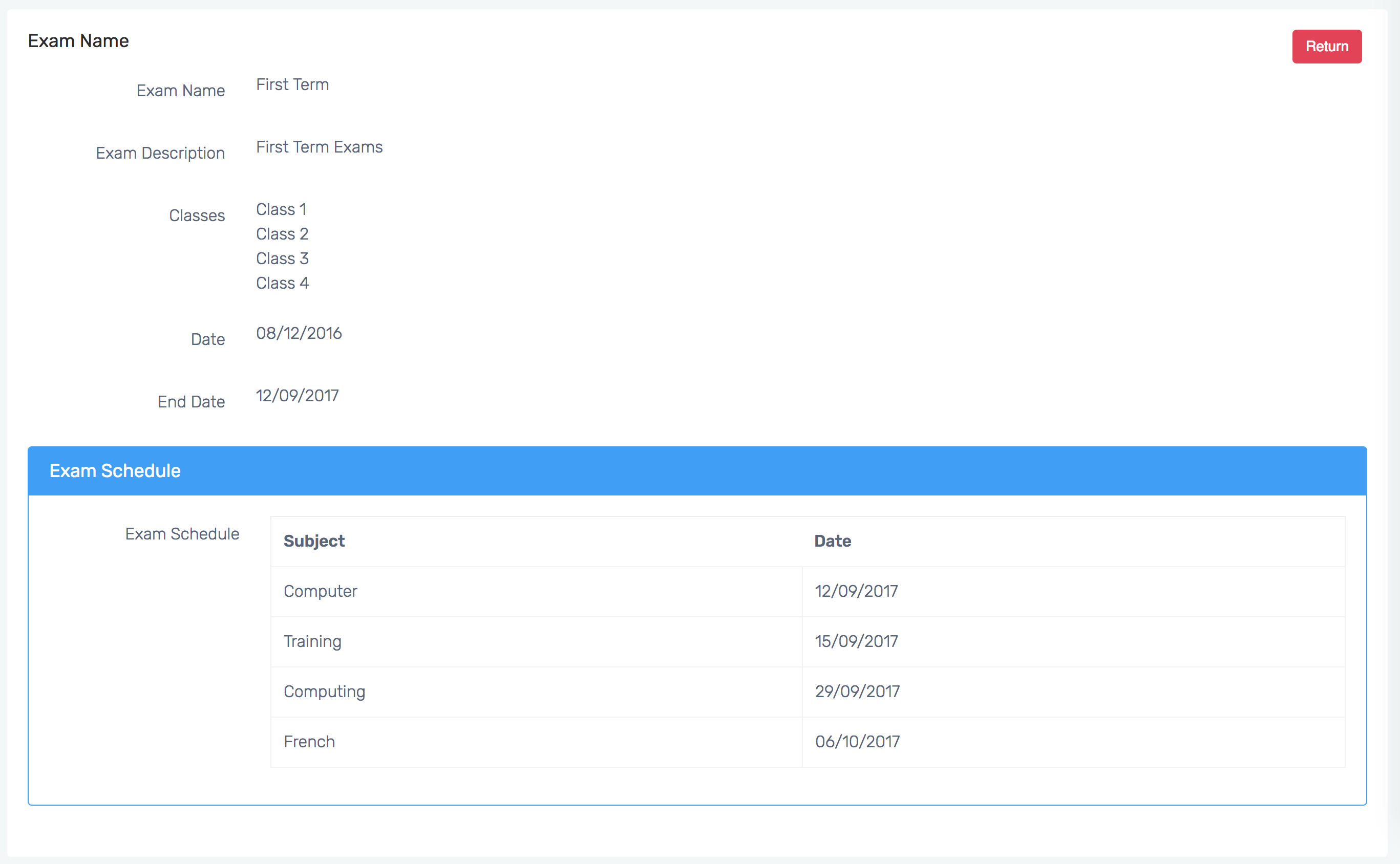Click the Exam Name page heading
Image resolution: width=1400 pixels, height=864 pixels.
coord(78,41)
